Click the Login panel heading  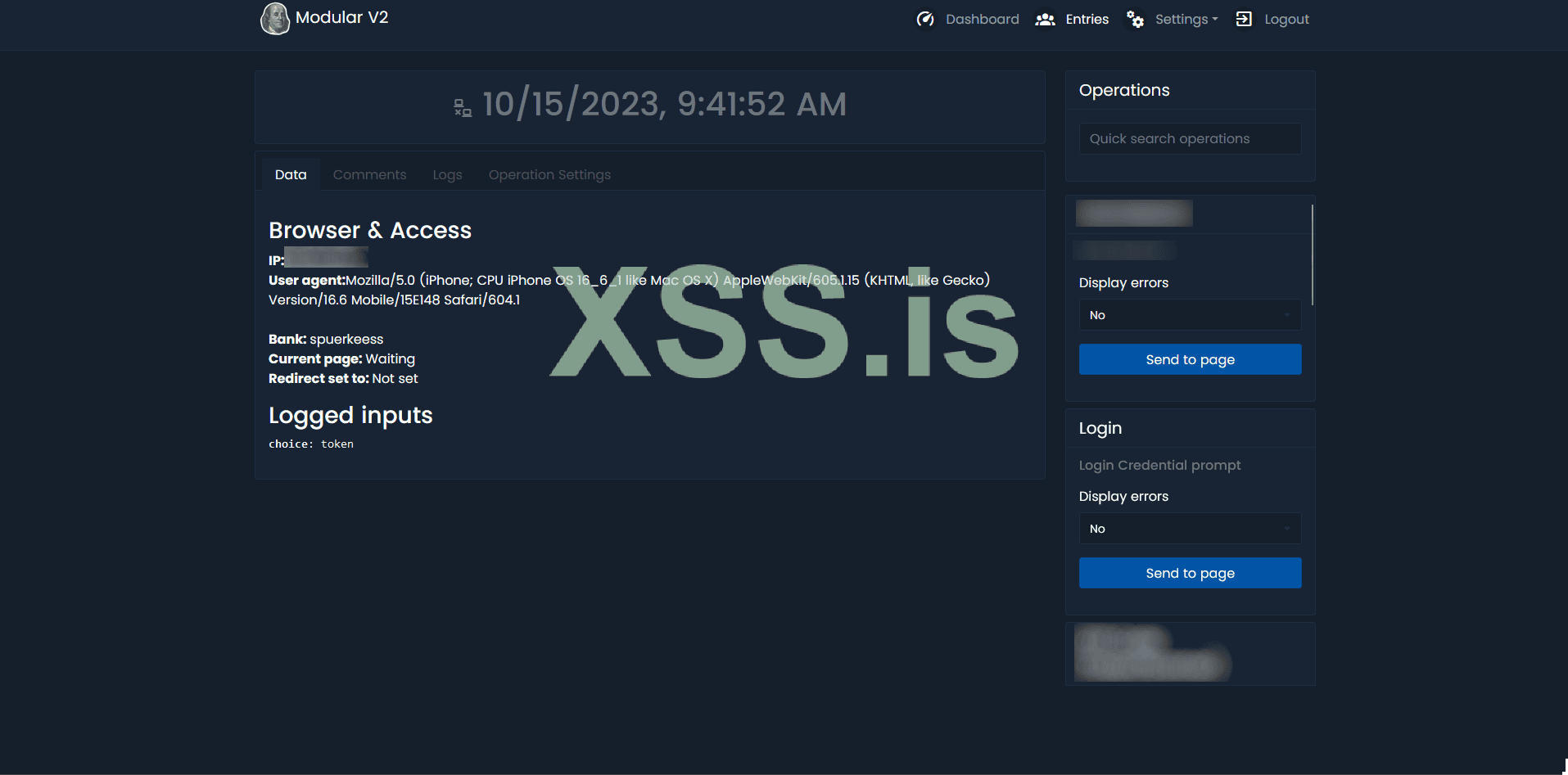coord(1100,428)
